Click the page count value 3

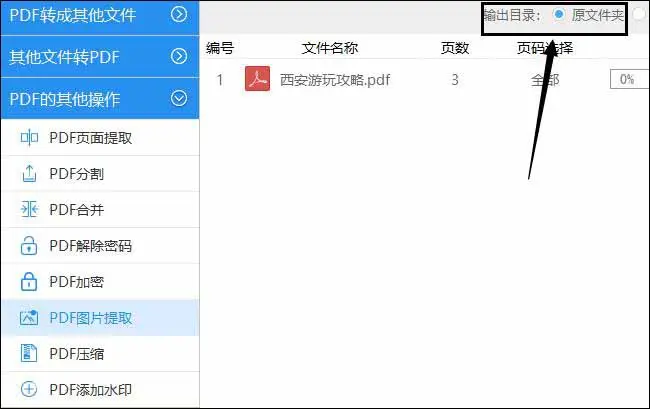455,79
